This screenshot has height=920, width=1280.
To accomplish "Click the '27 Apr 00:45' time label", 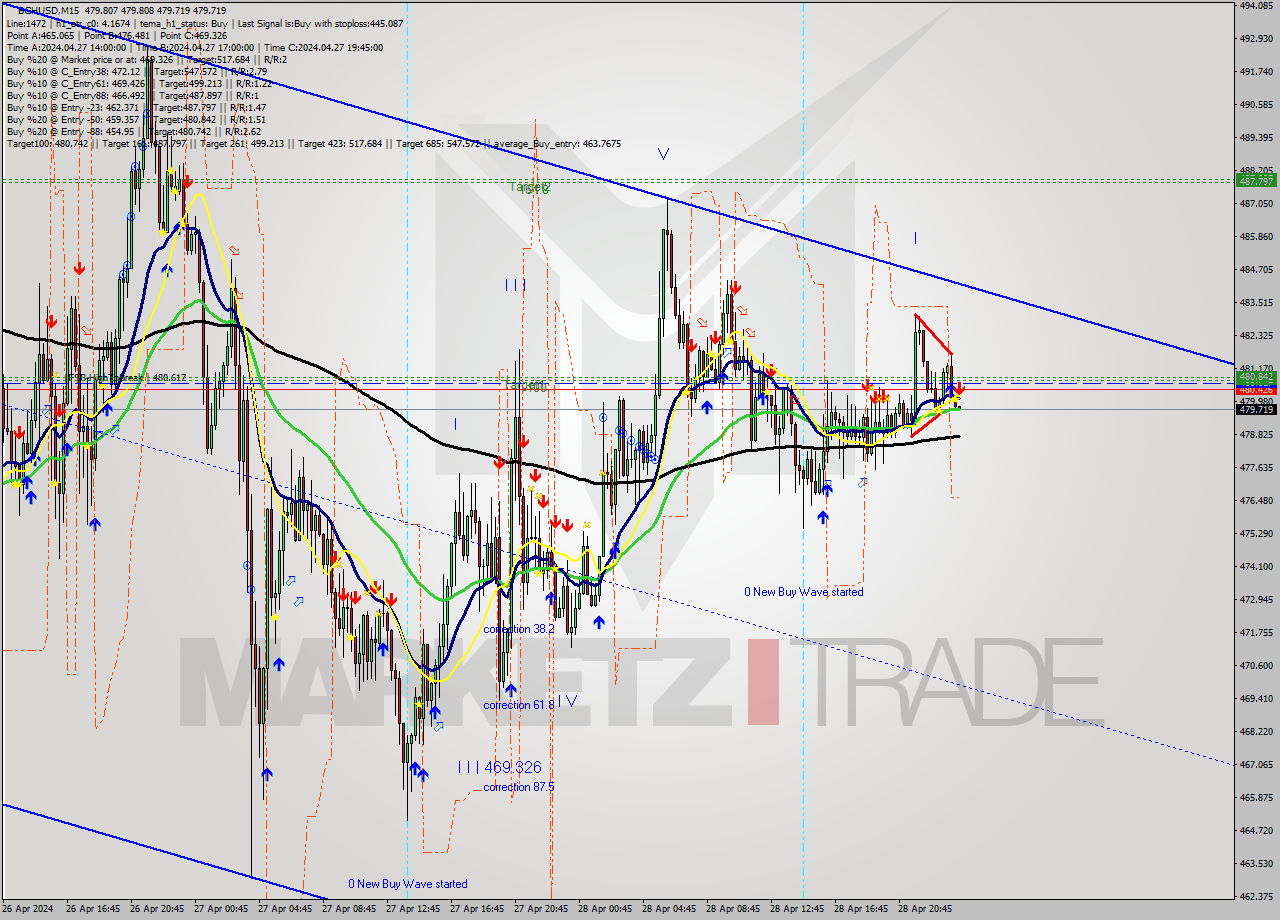I will [x=222, y=909].
